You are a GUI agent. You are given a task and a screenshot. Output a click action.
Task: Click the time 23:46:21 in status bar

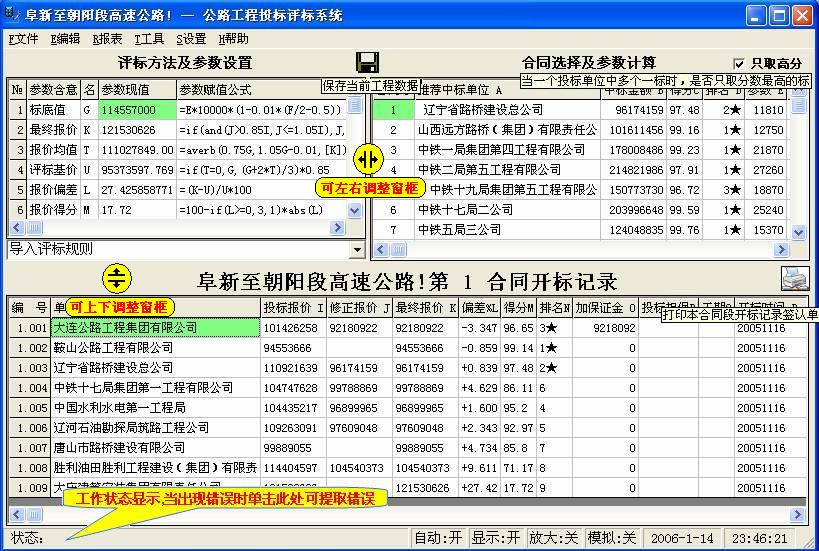click(x=759, y=538)
